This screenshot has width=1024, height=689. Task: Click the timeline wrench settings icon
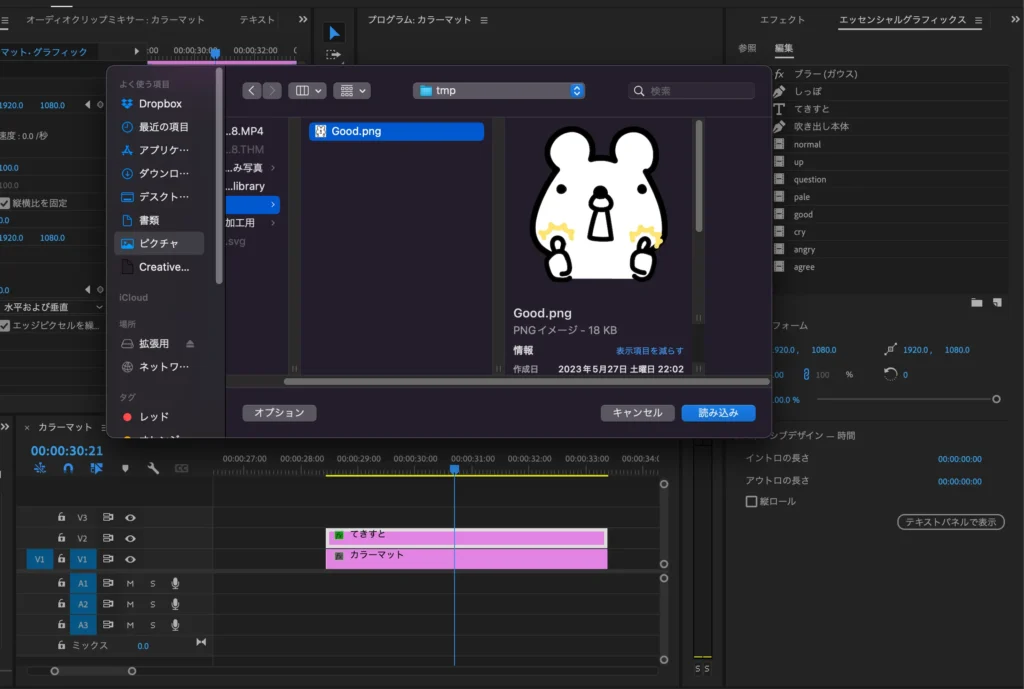[x=153, y=468]
